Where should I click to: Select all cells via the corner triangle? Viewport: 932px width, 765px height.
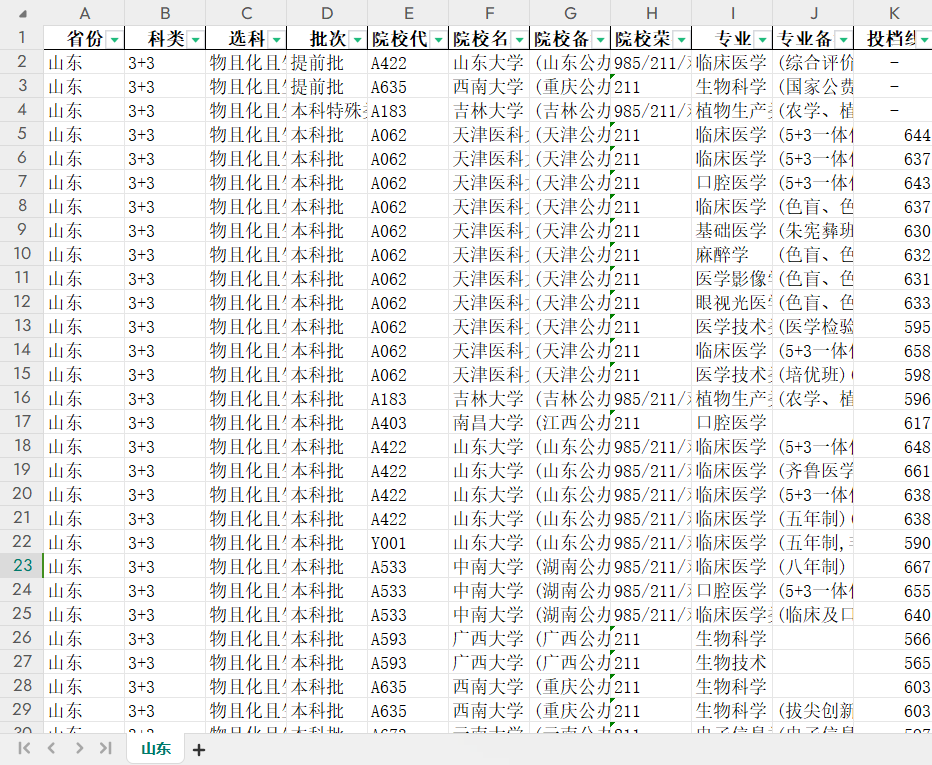[24, 13]
